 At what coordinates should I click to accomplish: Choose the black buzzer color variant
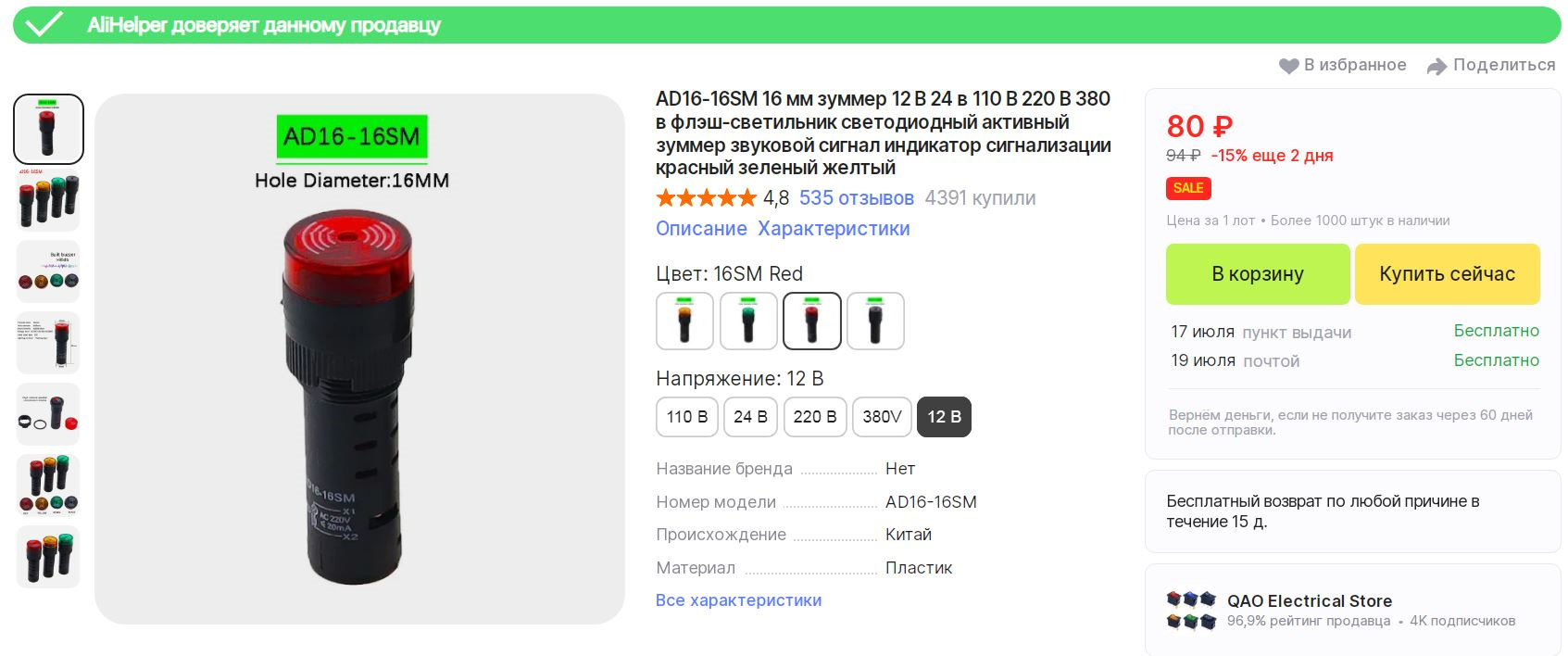pyautogui.click(x=875, y=321)
